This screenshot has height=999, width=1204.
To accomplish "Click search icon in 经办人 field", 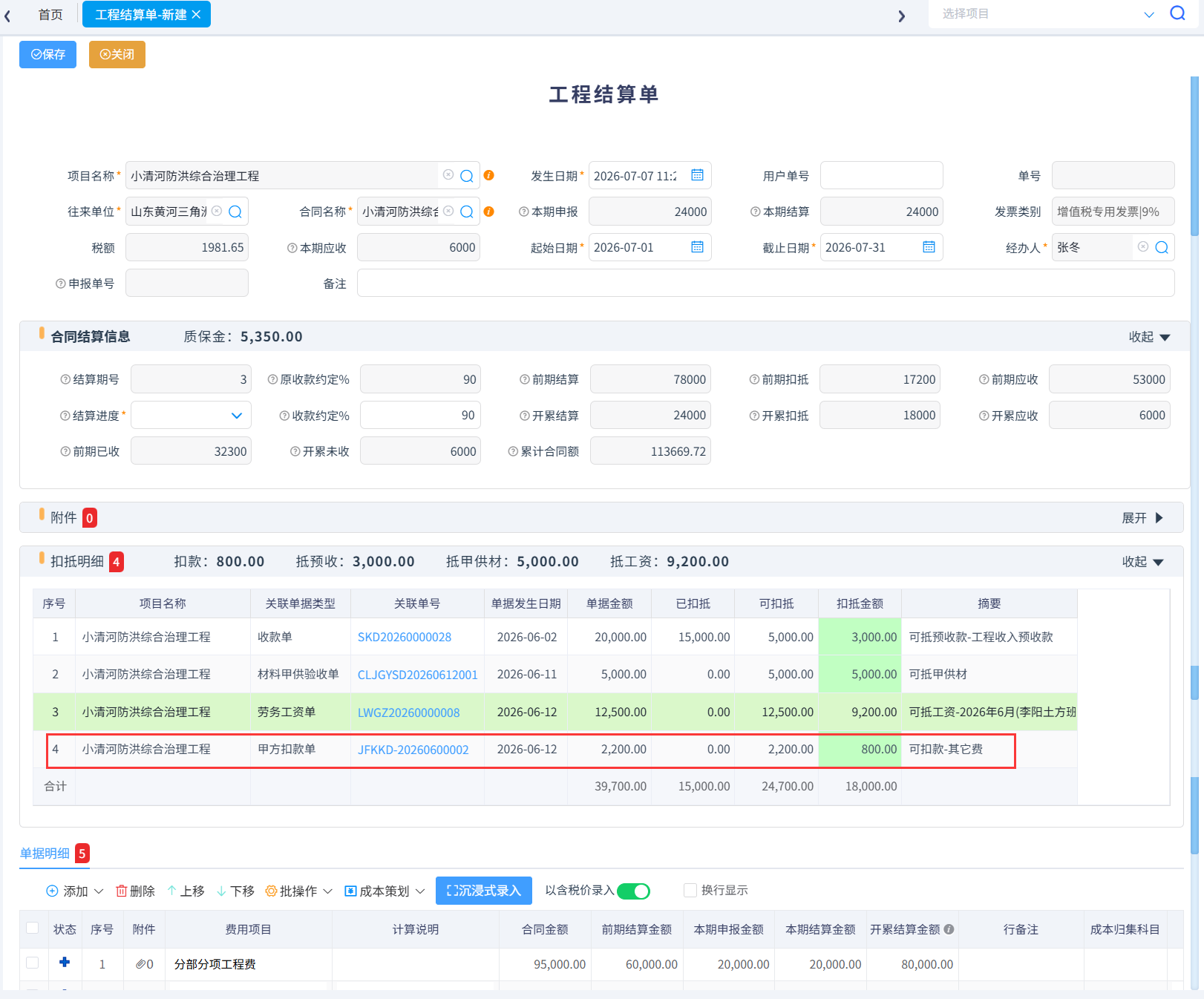I will point(1161,247).
